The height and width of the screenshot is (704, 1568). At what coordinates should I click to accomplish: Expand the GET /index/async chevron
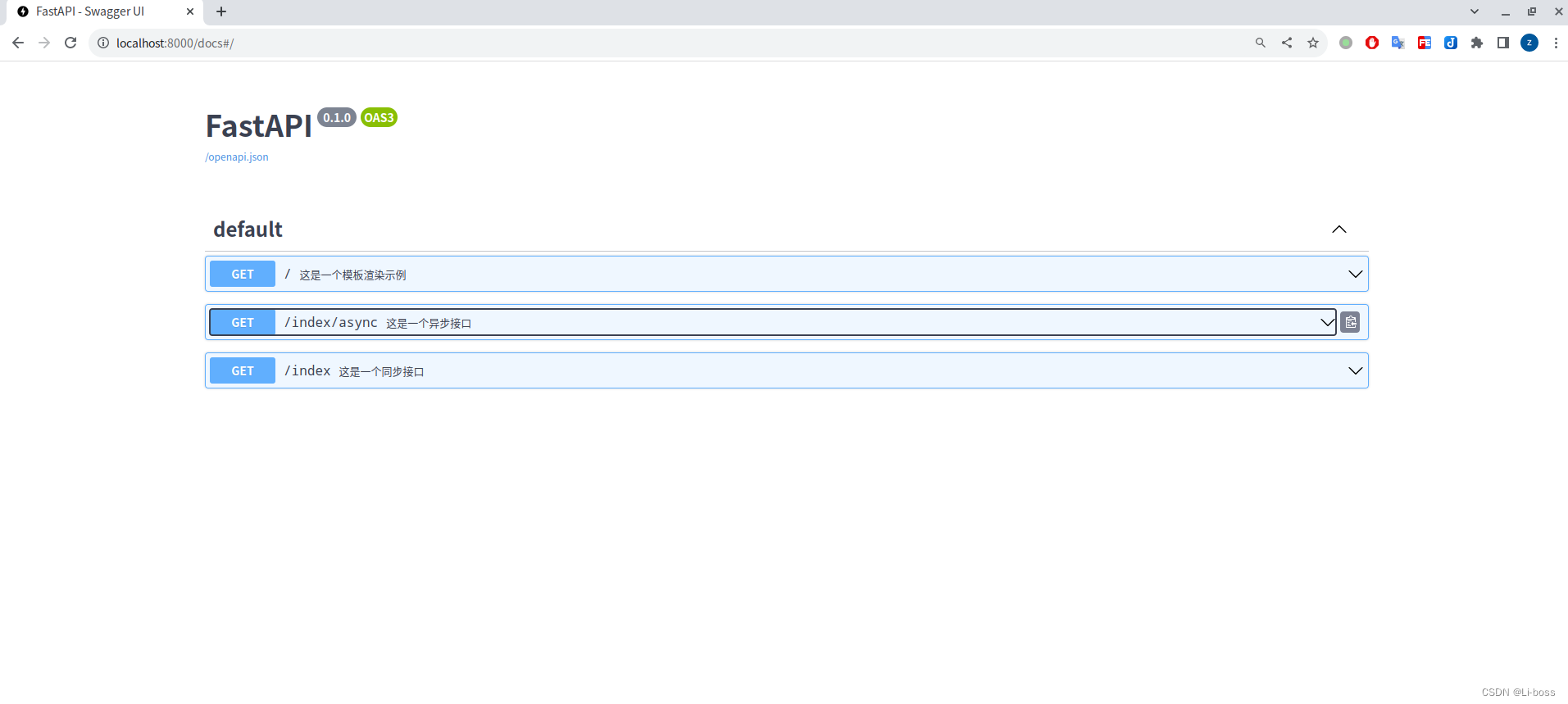(x=1328, y=322)
